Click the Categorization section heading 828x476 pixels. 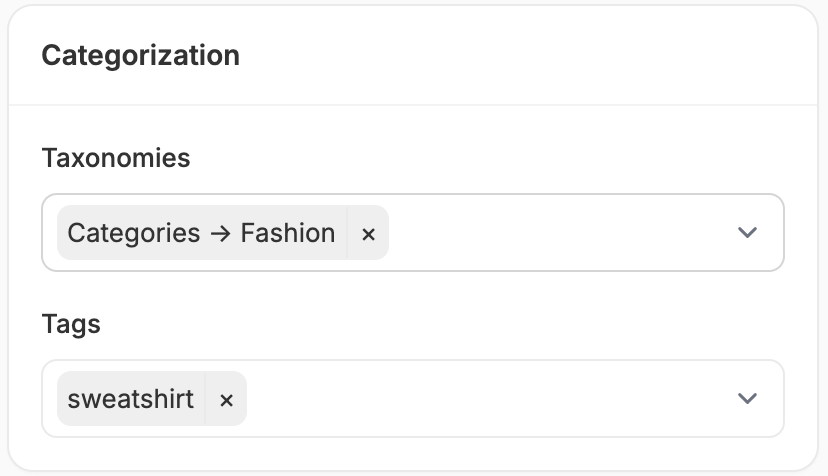pyautogui.click(x=140, y=55)
